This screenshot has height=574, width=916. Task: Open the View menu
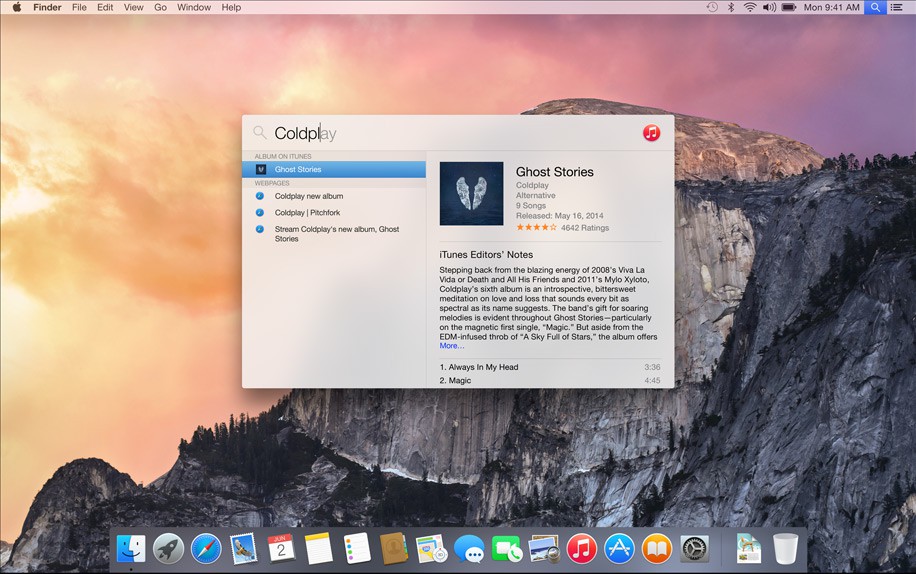133,7
